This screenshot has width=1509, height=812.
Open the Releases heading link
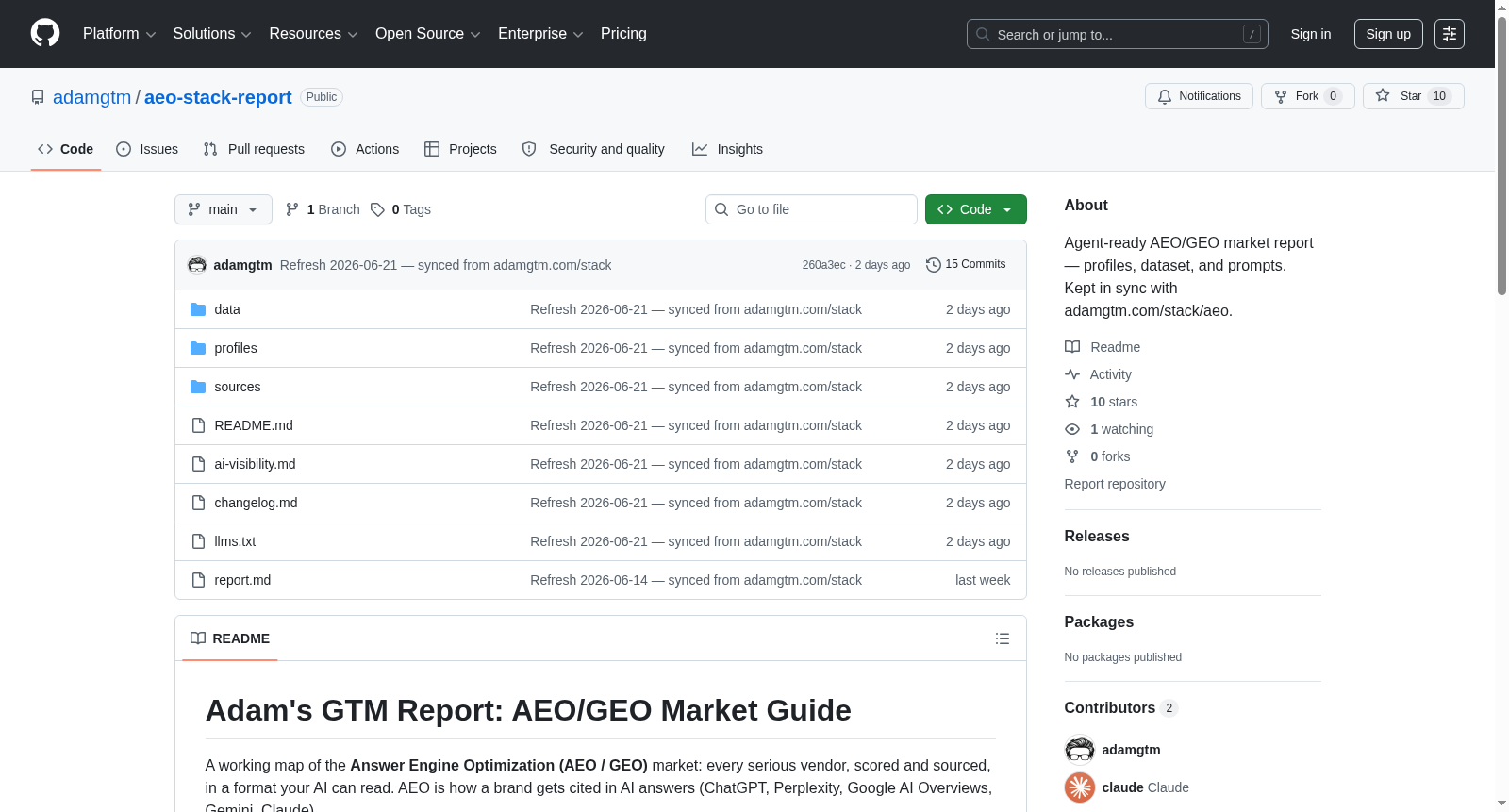tap(1097, 536)
